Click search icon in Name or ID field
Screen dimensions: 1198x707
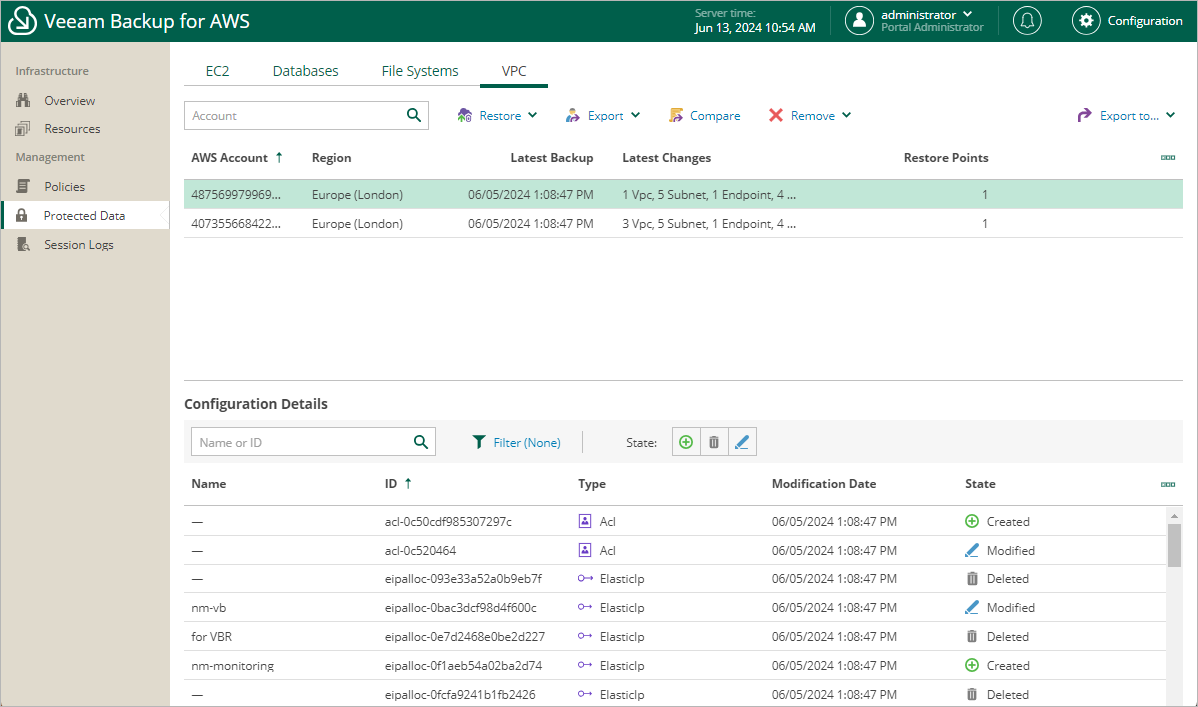(x=421, y=442)
